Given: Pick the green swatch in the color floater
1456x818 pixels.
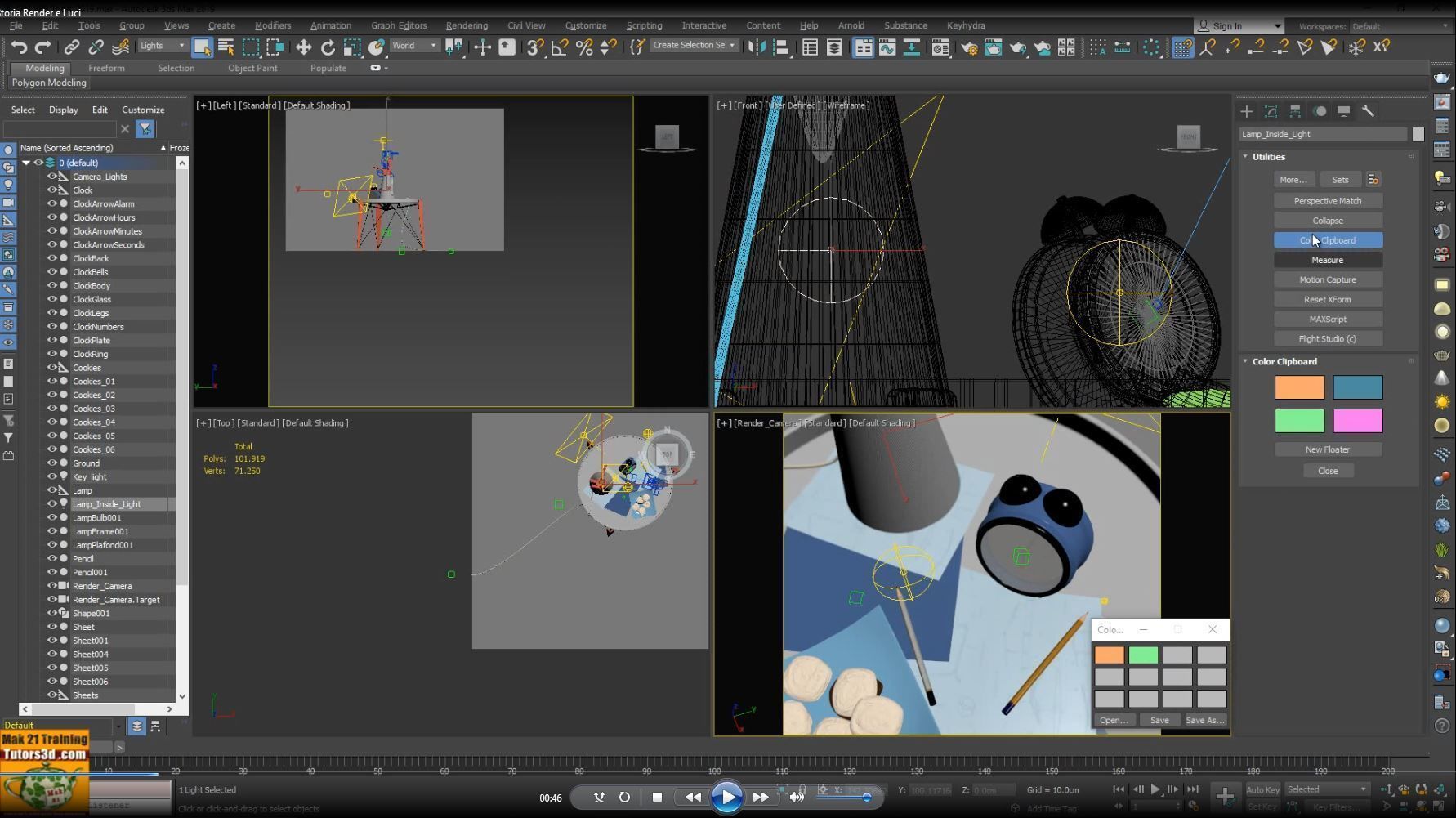Looking at the screenshot, I should click(1143, 655).
